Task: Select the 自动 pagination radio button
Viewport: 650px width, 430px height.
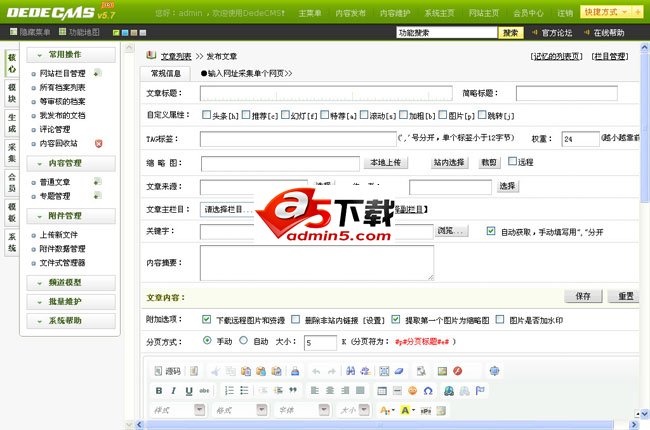Action: pos(243,340)
